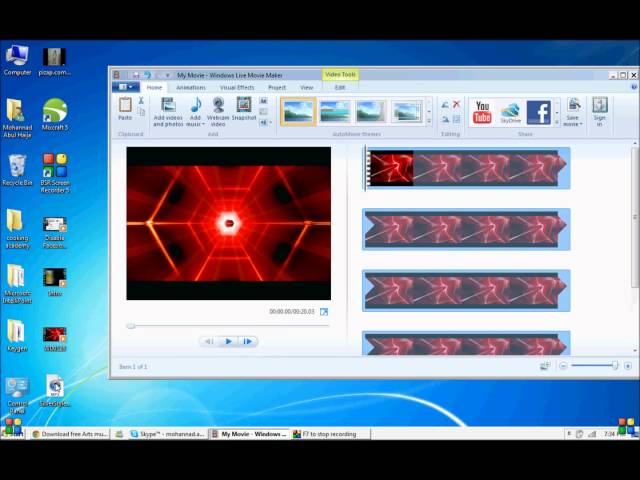This screenshot has height=480, width=640.
Task: Open the Save movie dropdown
Action: tap(573, 112)
